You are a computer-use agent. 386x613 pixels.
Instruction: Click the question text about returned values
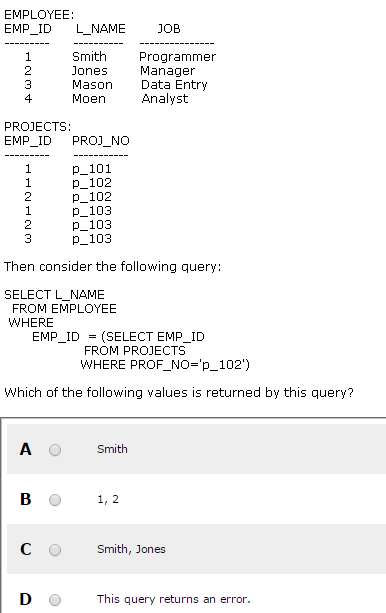[x=179, y=392]
